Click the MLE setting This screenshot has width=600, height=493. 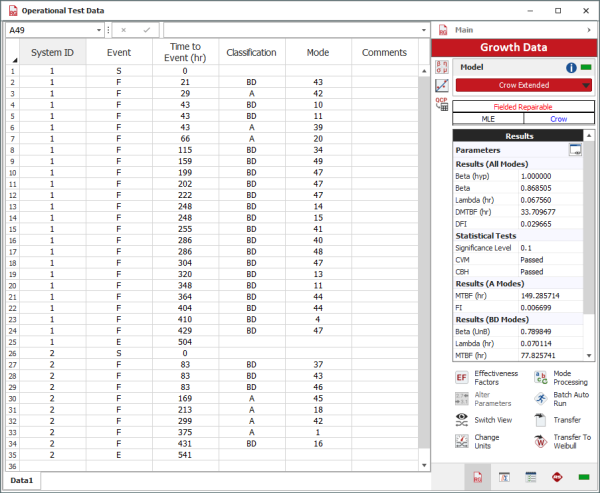pos(488,119)
